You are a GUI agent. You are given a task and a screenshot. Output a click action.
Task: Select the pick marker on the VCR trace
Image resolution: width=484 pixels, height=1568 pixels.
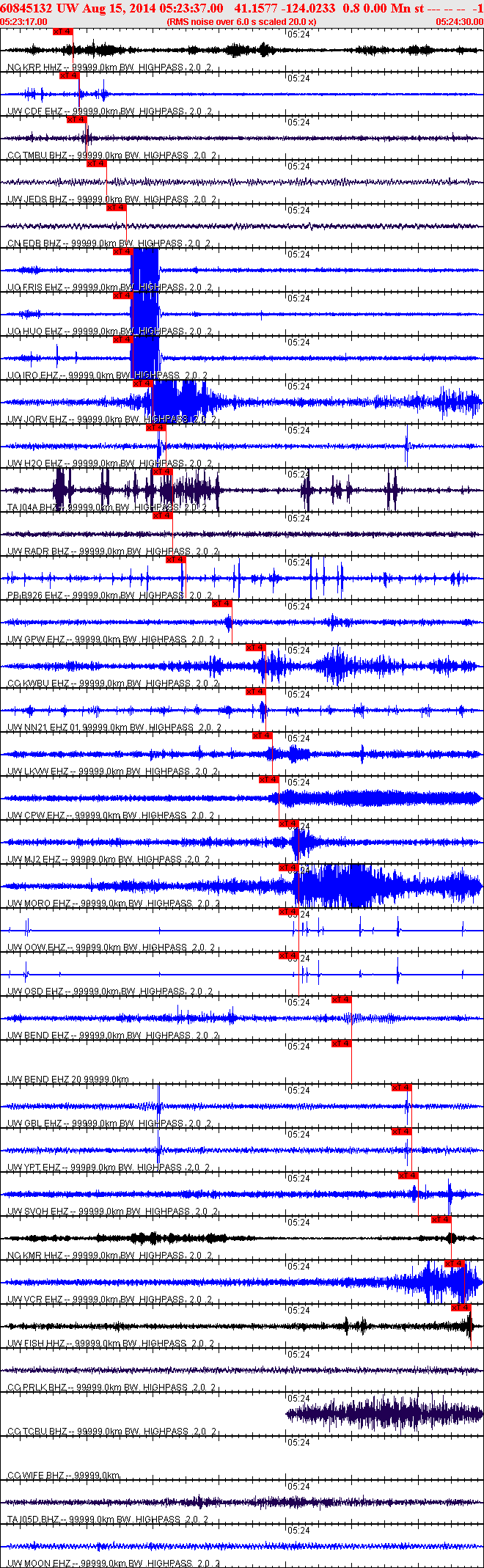tap(455, 1264)
